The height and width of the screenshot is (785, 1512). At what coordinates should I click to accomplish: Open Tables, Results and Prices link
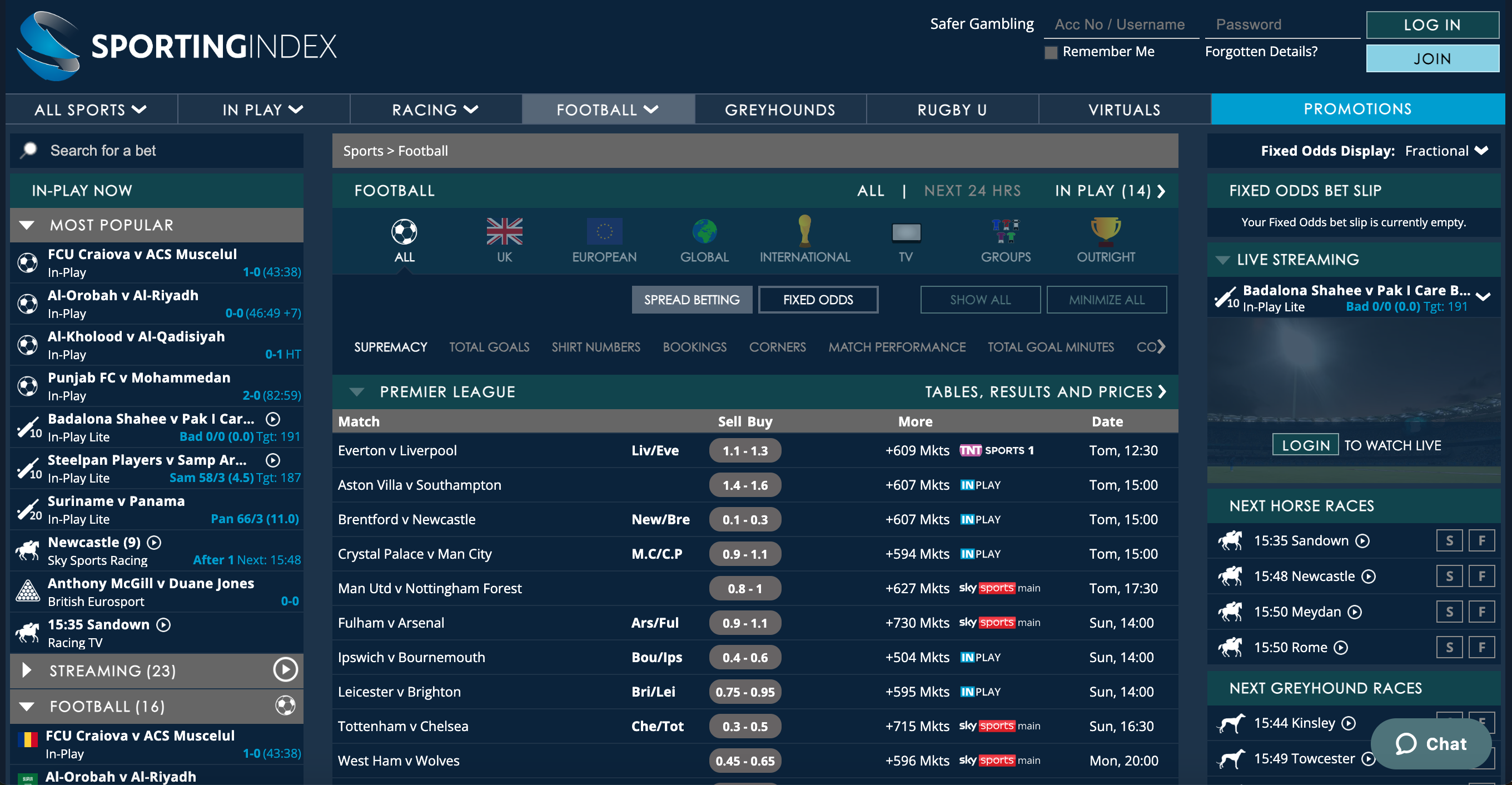point(1045,391)
